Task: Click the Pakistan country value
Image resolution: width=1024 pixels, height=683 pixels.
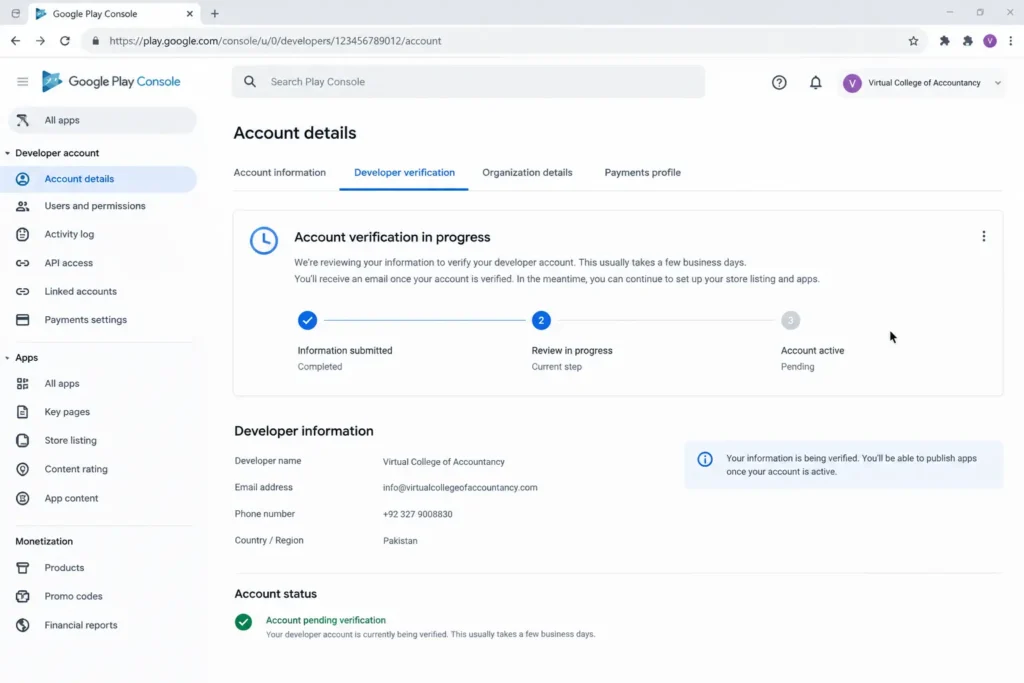Action: click(x=400, y=541)
